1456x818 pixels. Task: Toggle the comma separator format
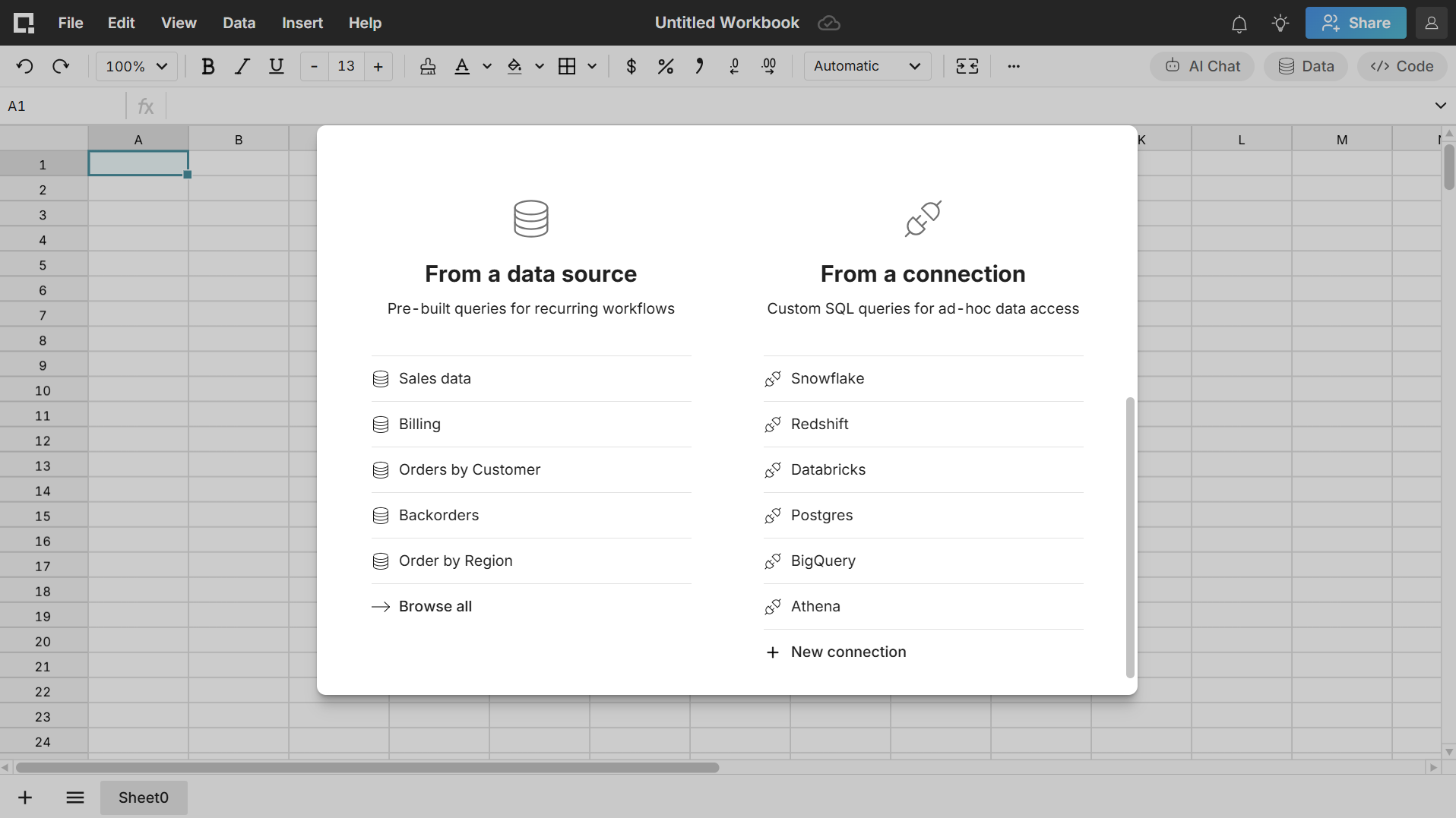(700, 66)
